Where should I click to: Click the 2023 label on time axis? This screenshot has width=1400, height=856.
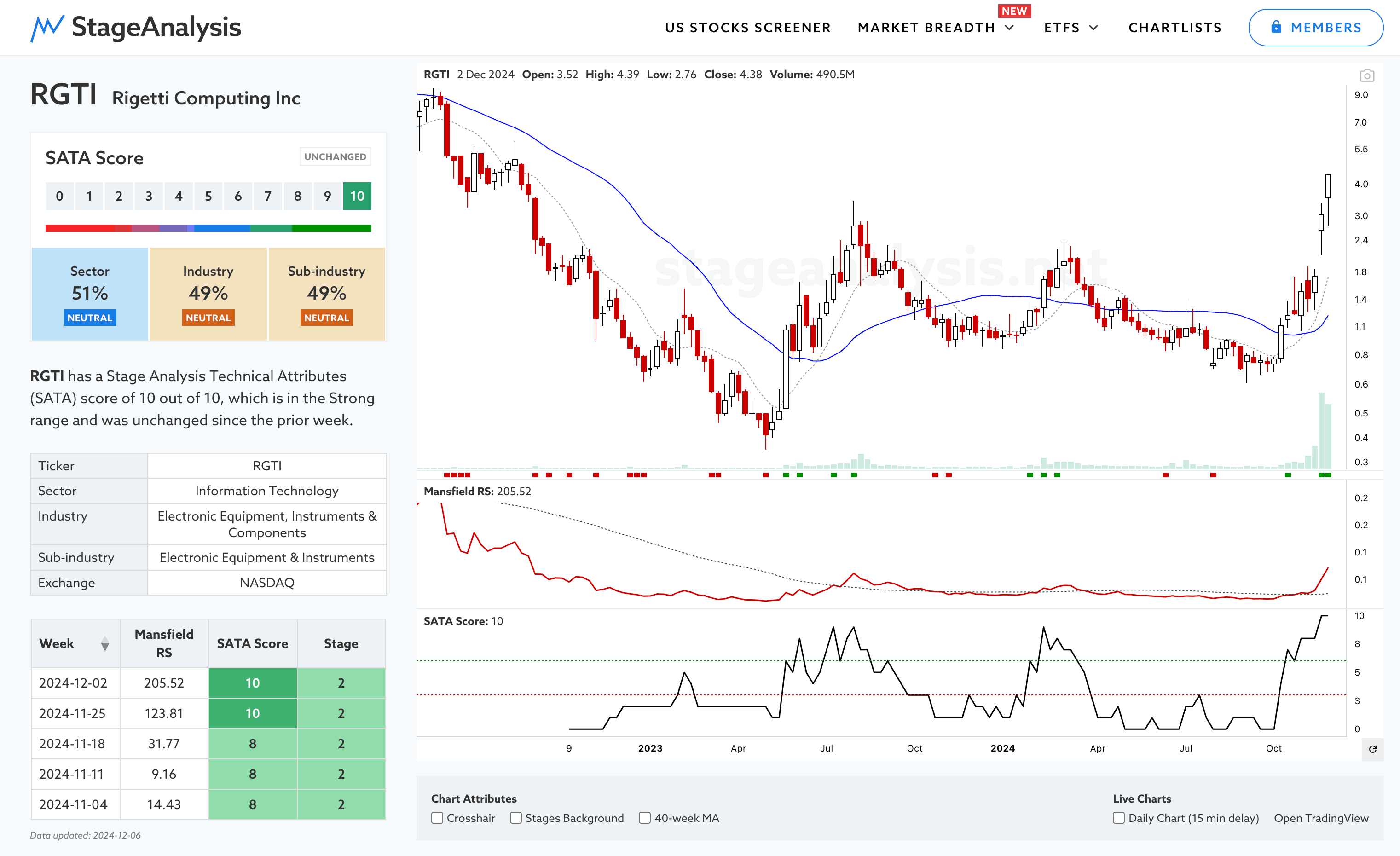650,748
